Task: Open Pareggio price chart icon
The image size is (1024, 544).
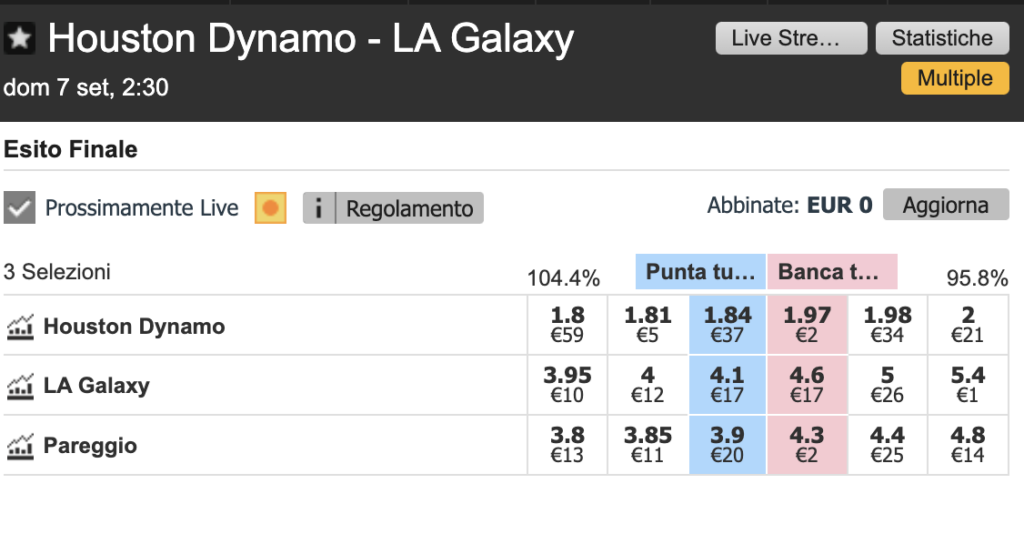Action: (x=20, y=446)
